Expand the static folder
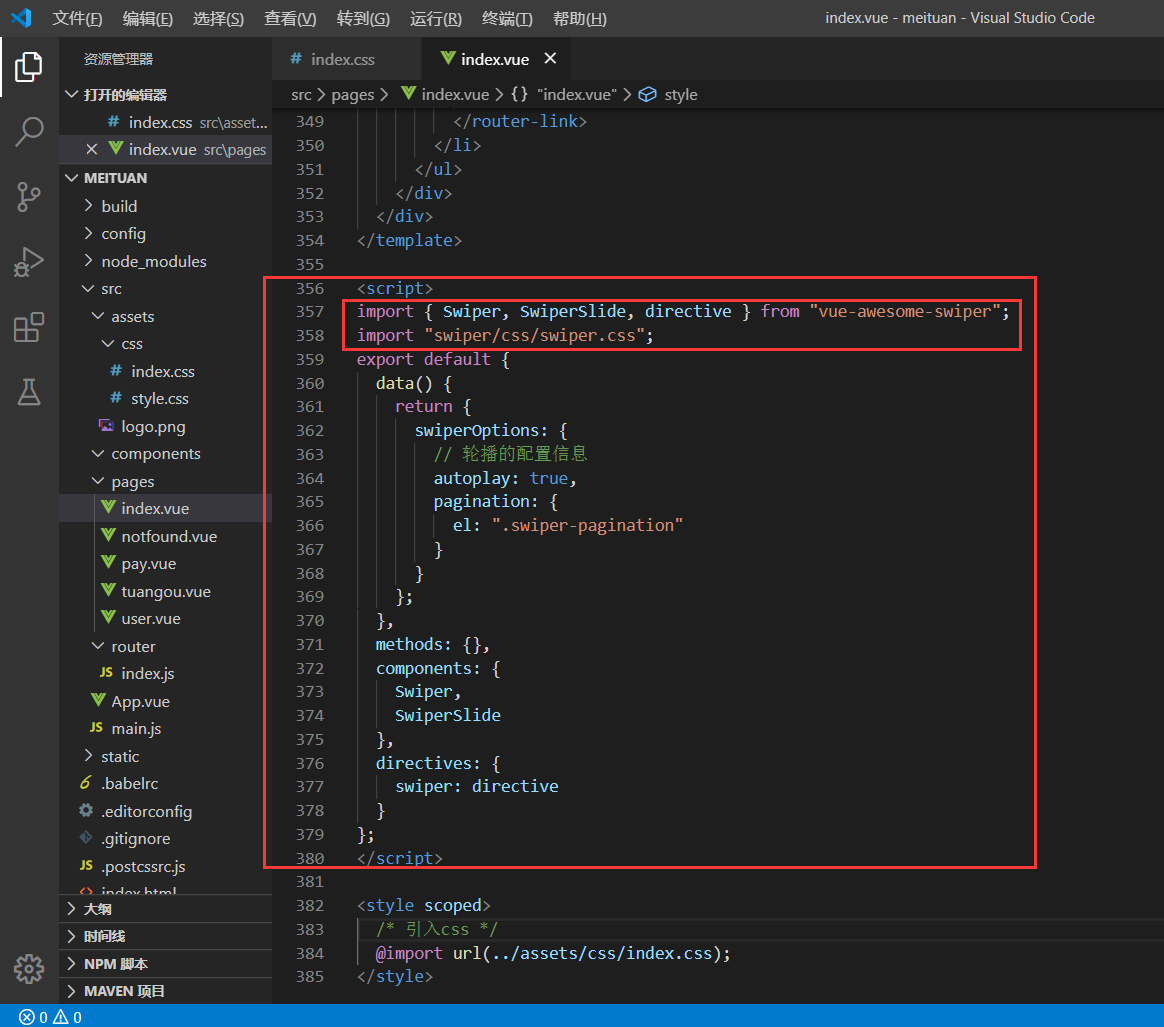The height and width of the screenshot is (1027, 1164). coord(89,755)
